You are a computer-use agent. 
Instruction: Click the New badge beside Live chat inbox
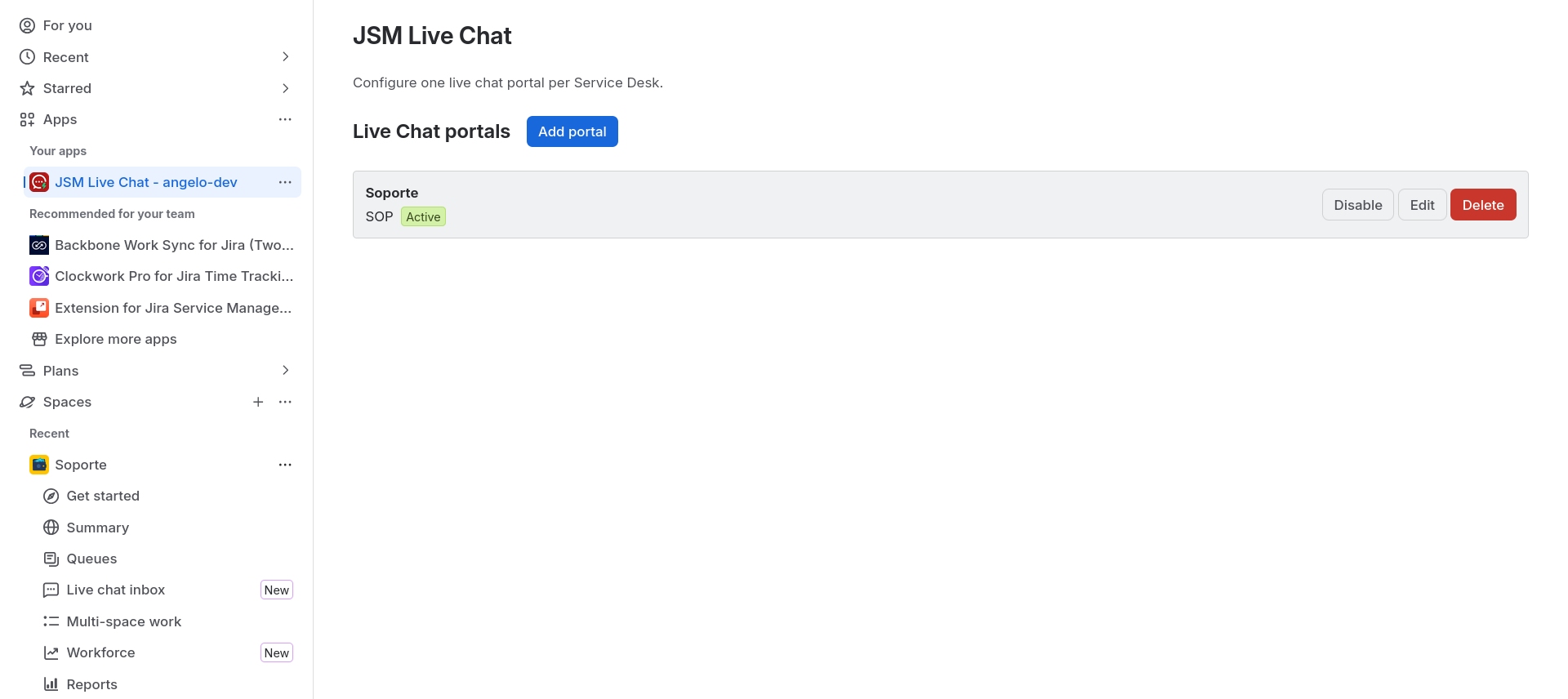coord(277,590)
